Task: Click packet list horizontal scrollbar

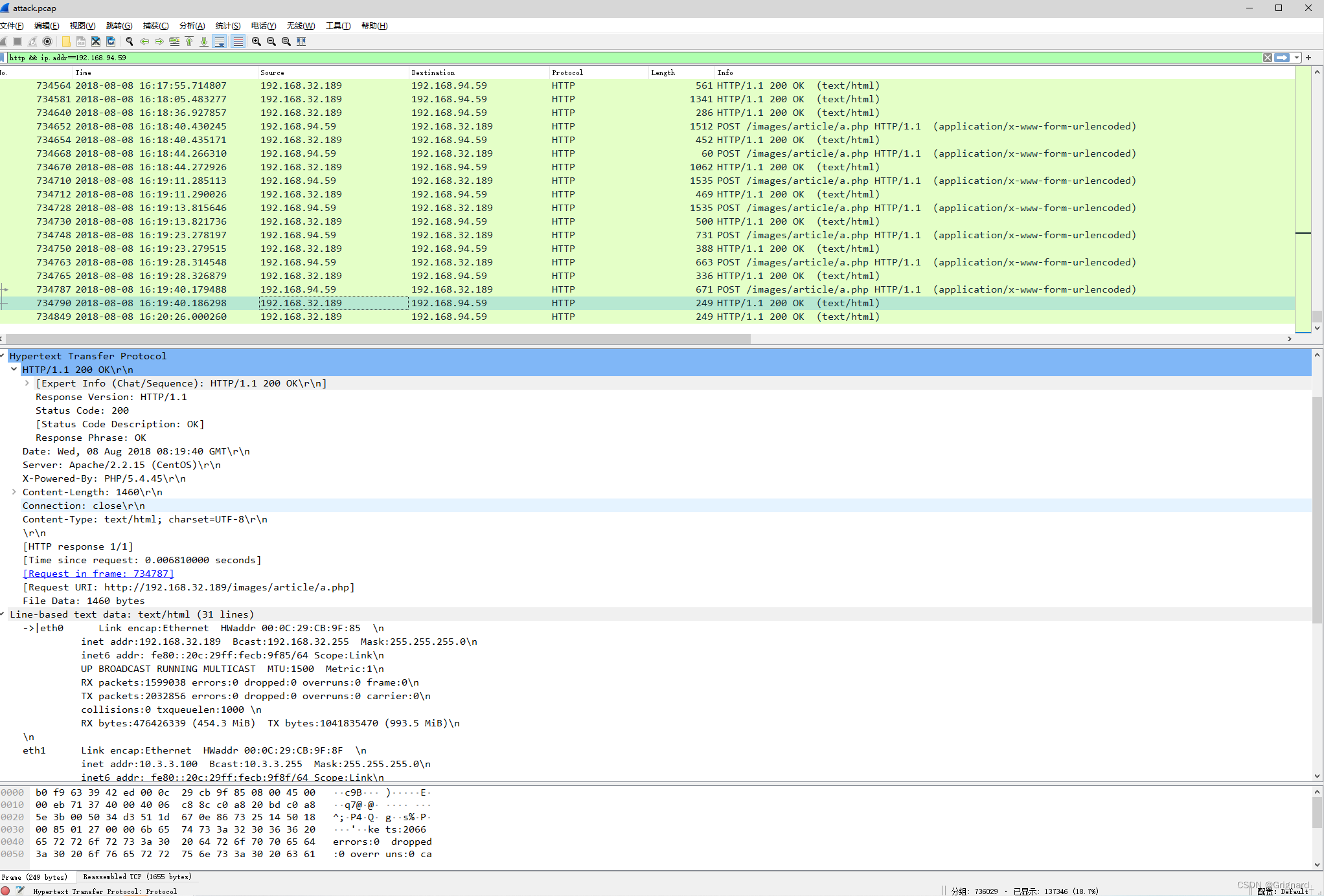Action: pyautogui.click(x=378, y=339)
